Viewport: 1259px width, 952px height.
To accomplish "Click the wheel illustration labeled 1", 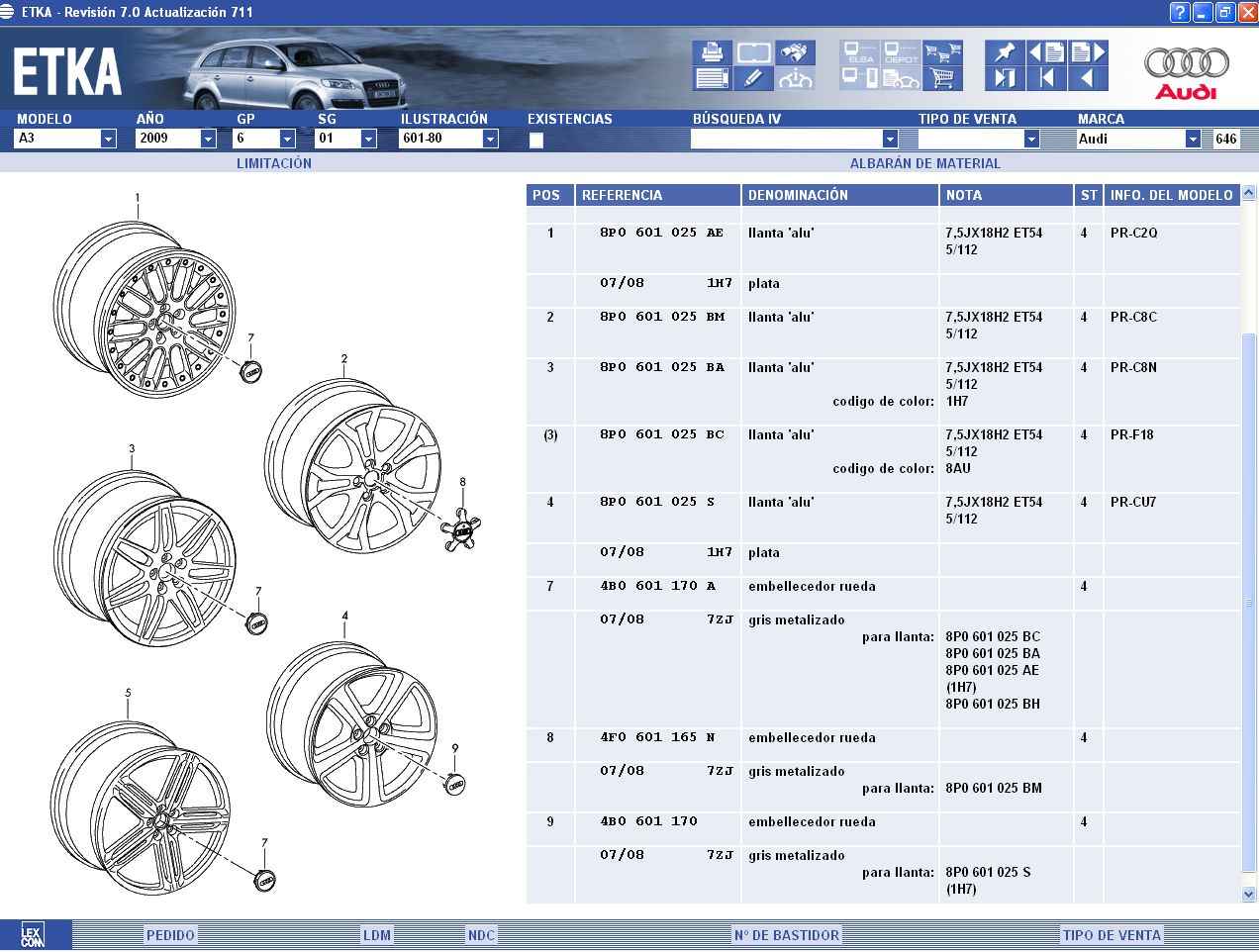I will 144,309.
